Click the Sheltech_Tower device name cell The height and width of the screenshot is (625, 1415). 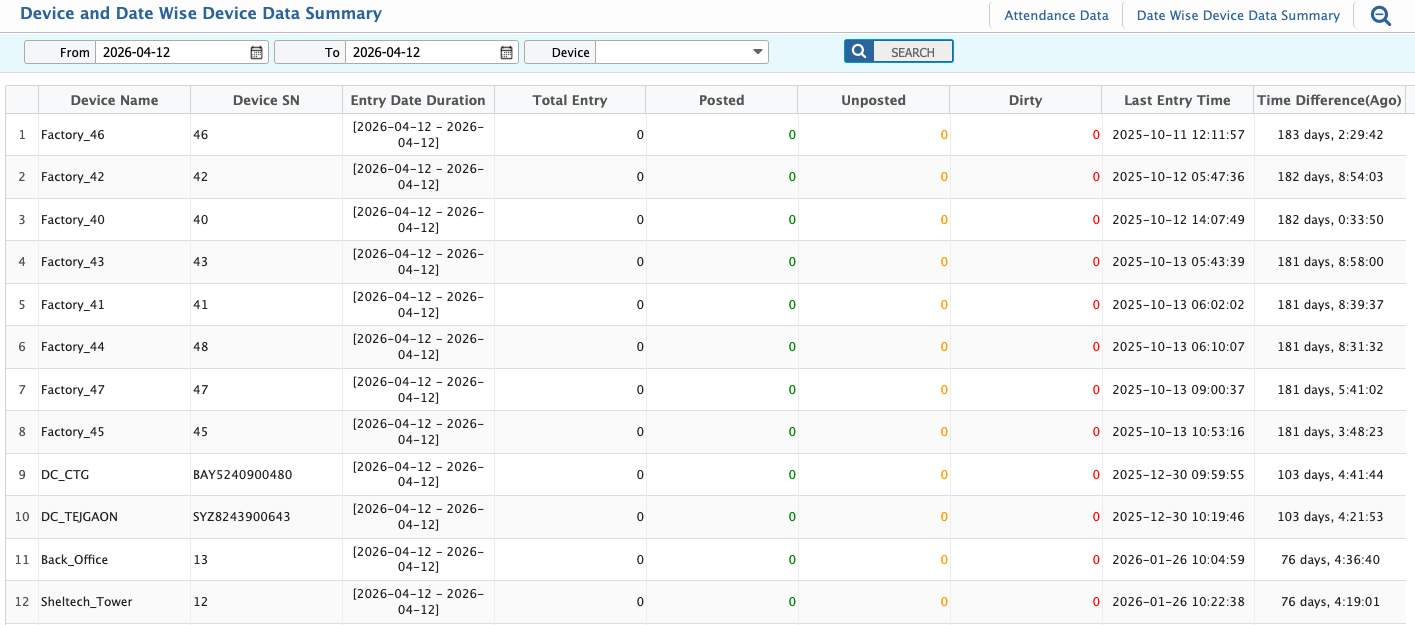tap(87, 602)
